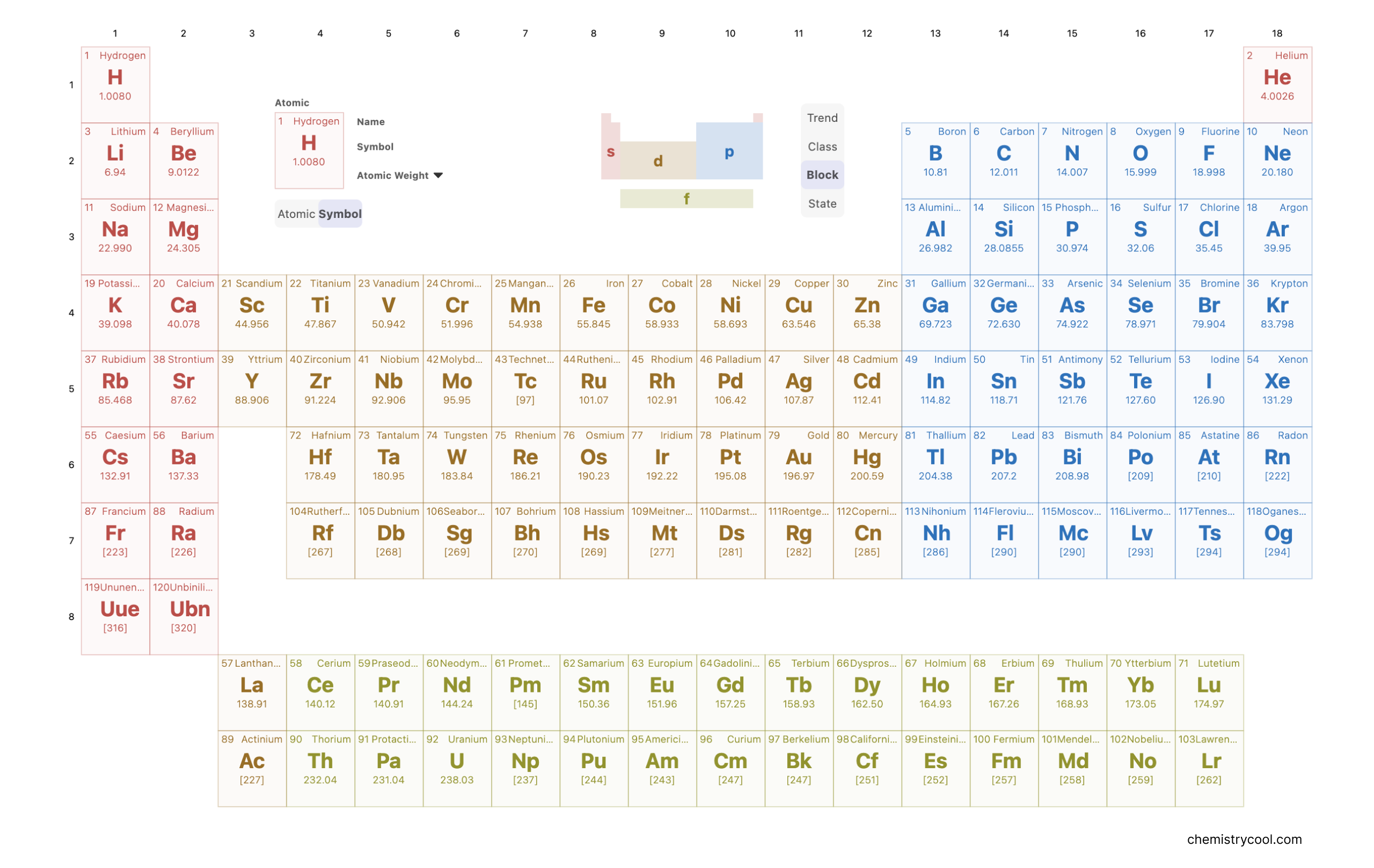Select the State display option
The image size is (1374, 868).
(x=822, y=204)
